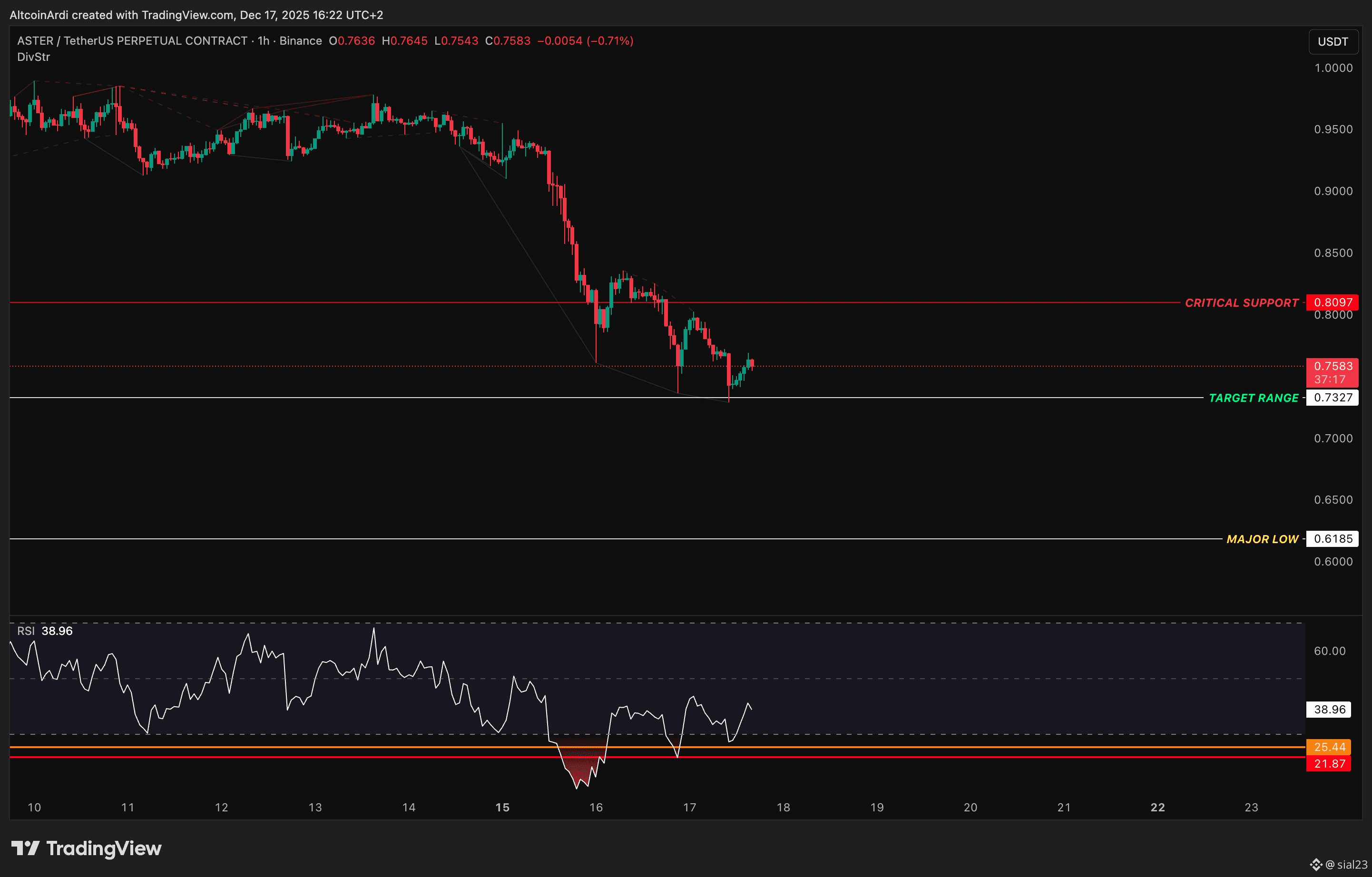The width and height of the screenshot is (1372, 877).
Task: Select the TARGET RANGE line label
Action: (x=1254, y=398)
